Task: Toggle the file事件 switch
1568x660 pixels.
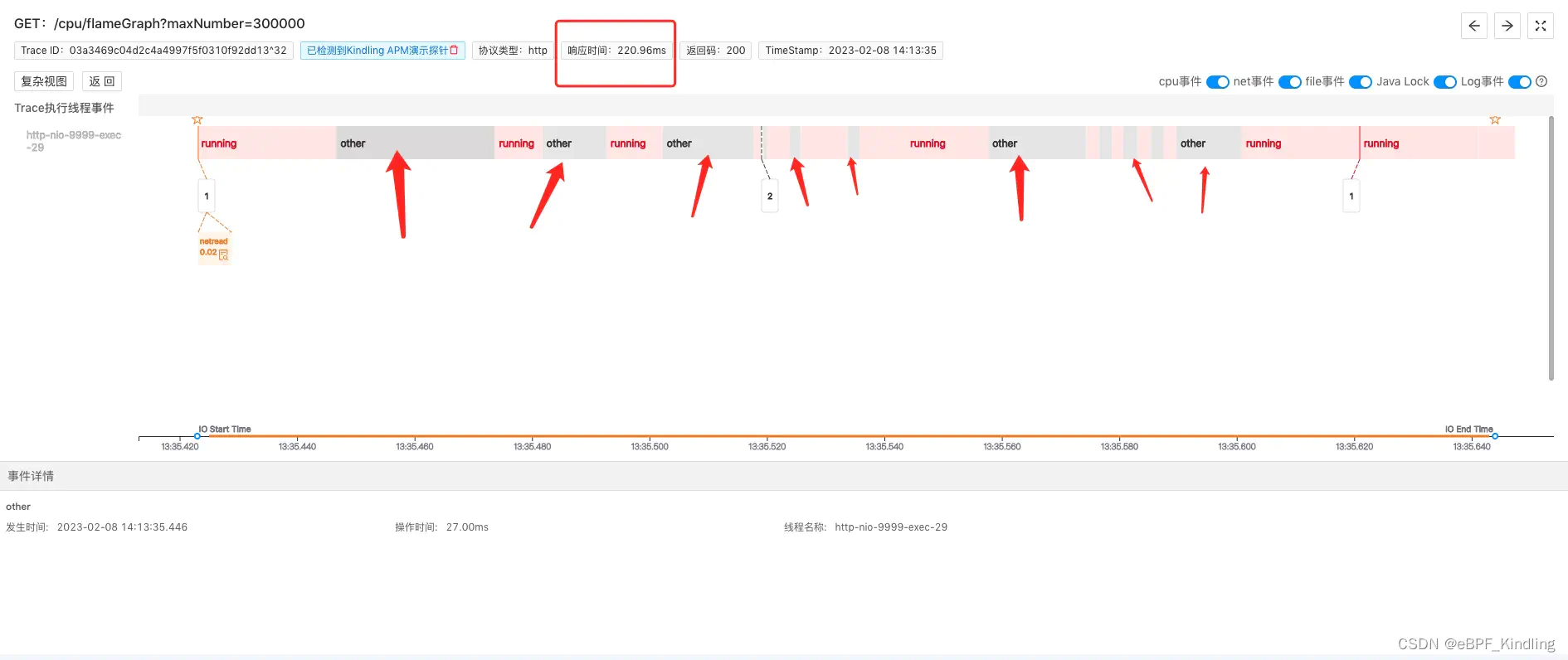Action: tap(1360, 82)
